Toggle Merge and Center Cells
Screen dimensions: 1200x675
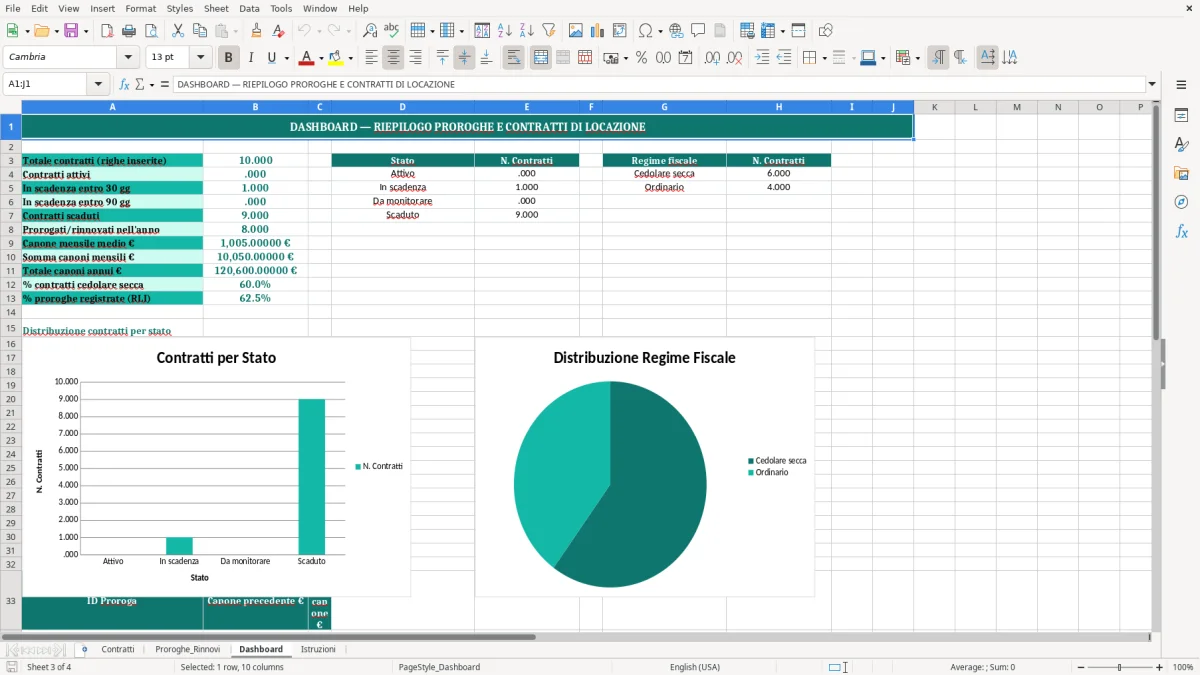click(x=541, y=58)
